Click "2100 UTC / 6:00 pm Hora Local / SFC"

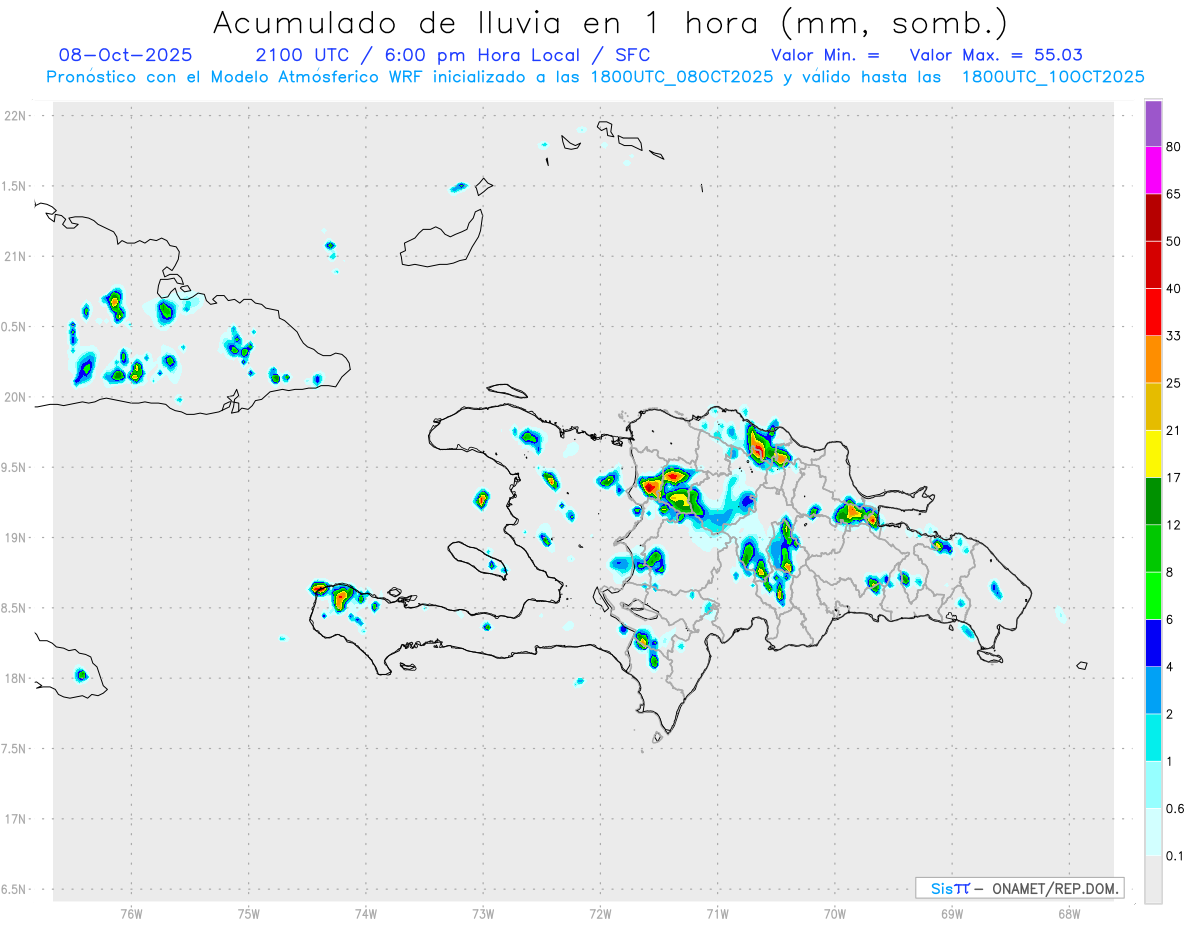pos(453,55)
